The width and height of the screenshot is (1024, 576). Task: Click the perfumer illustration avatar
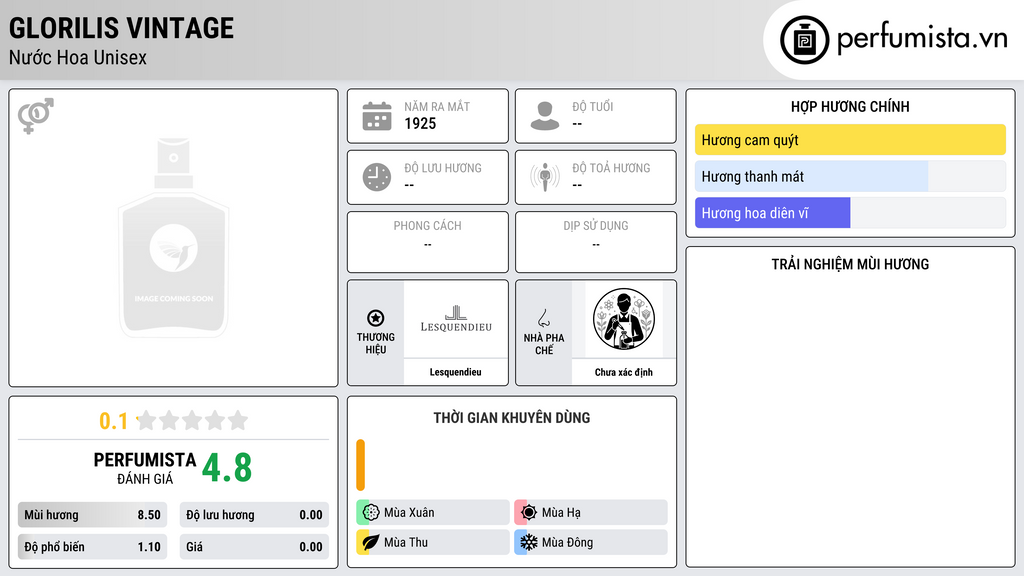[624, 319]
